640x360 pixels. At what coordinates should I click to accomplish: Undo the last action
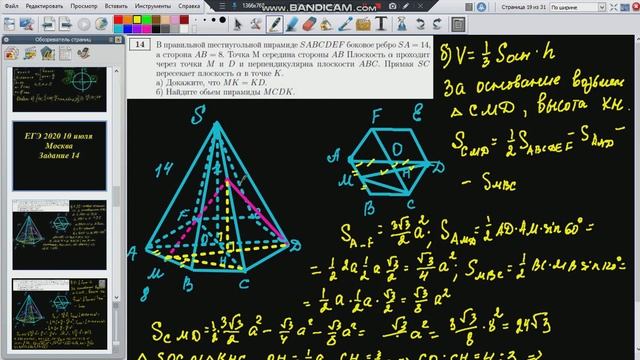420,24
